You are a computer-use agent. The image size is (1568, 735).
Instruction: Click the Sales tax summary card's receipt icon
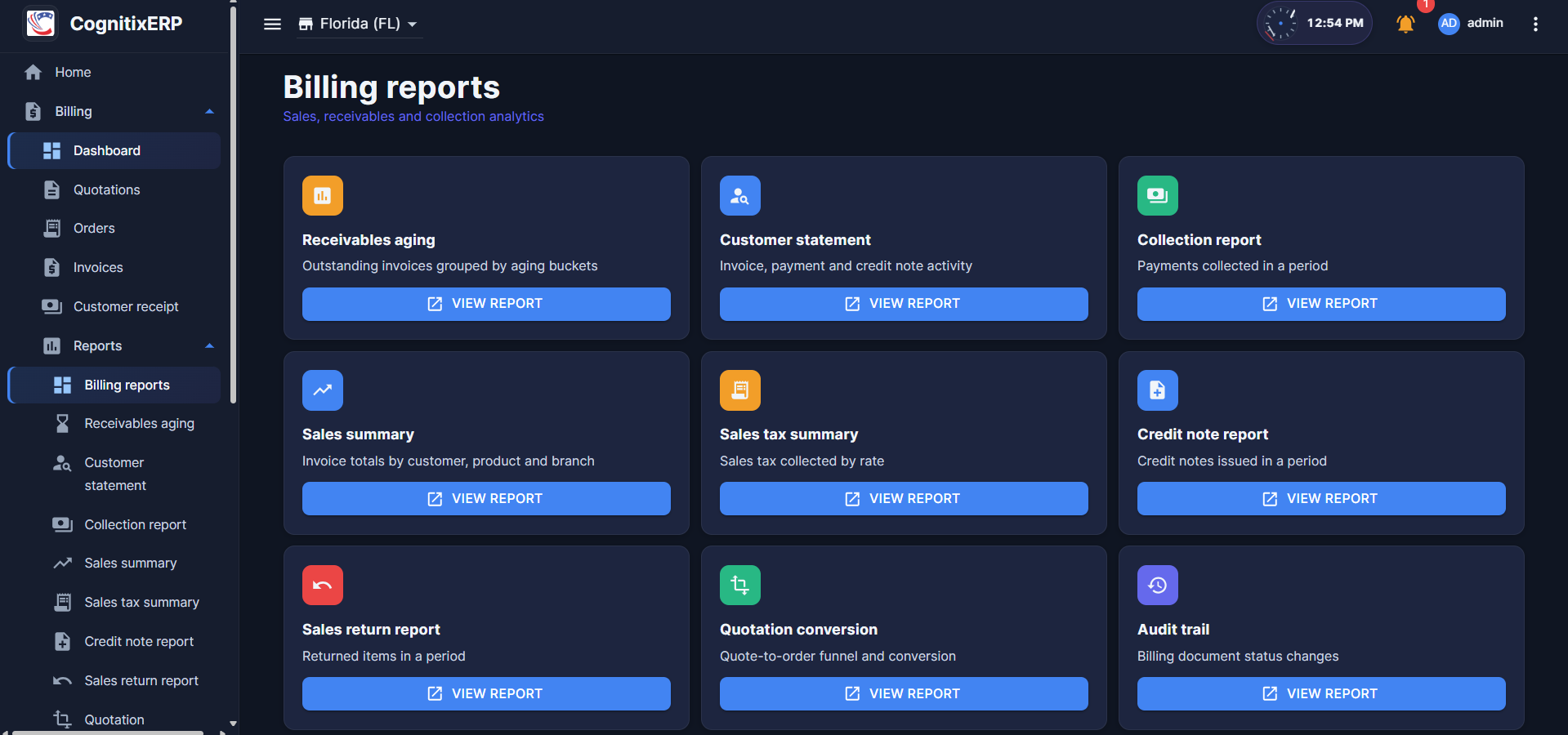740,390
